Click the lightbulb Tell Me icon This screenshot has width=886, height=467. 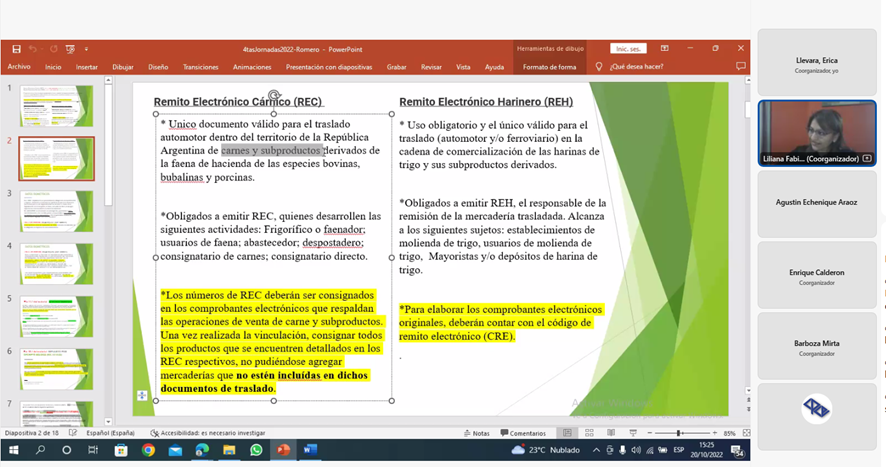coord(599,67)
